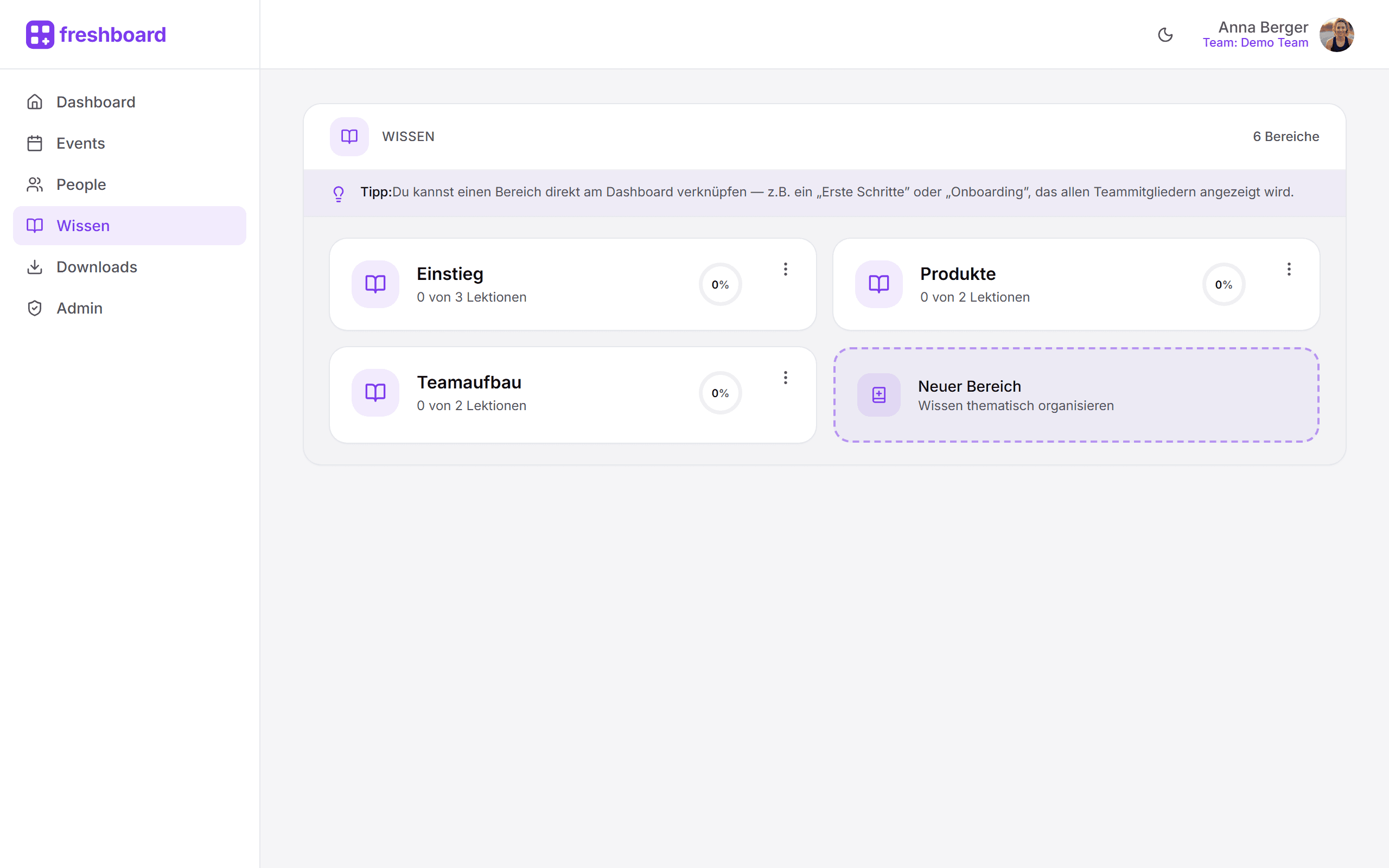Click Einstieg 0% progress ring

(721, 284)
